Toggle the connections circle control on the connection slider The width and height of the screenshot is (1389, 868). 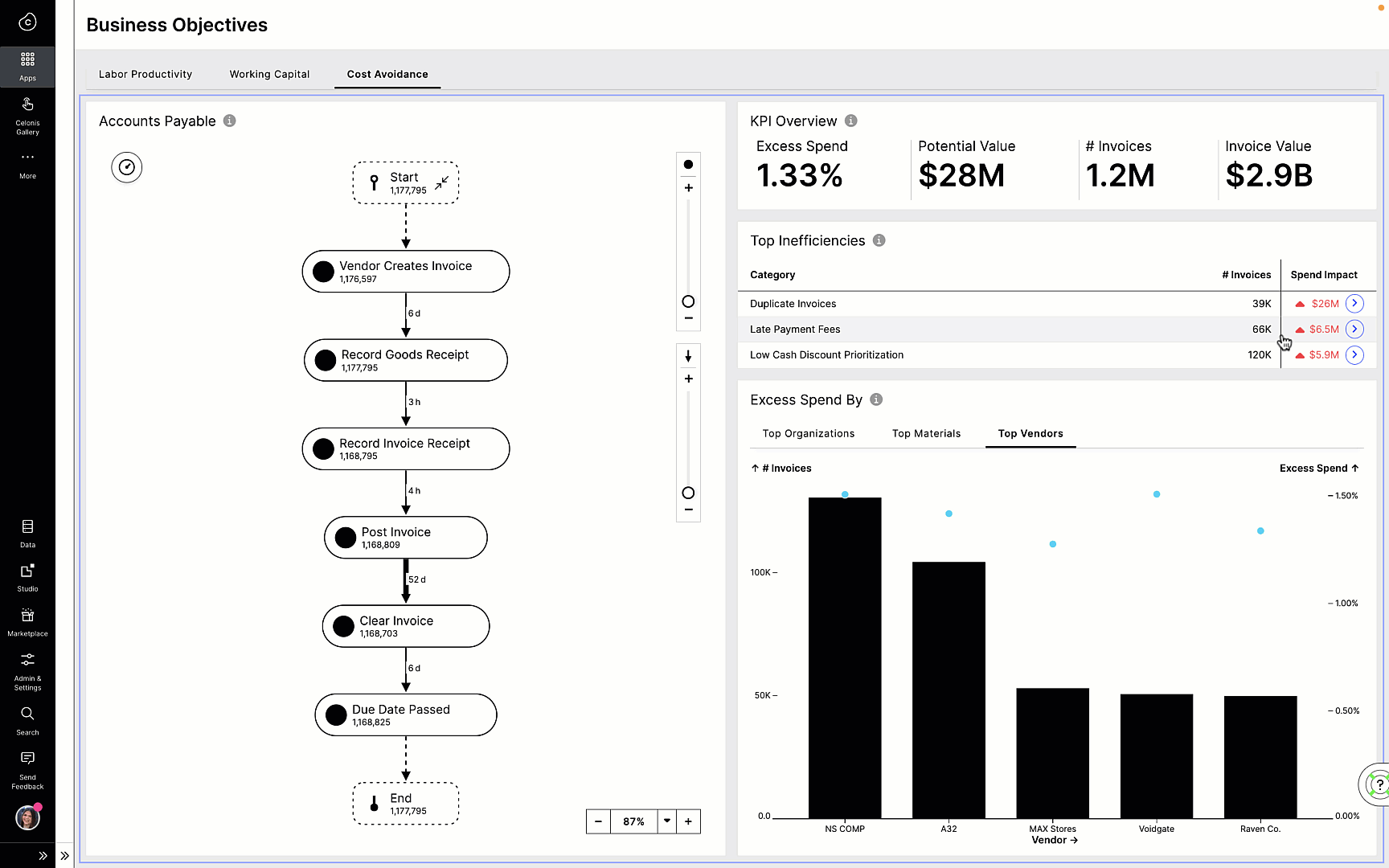(688, 493)
